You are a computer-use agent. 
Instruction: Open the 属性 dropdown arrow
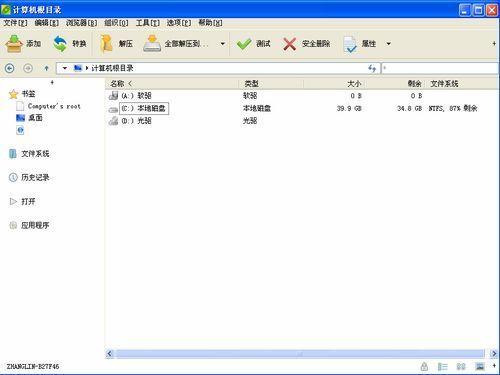click(388, 44)
